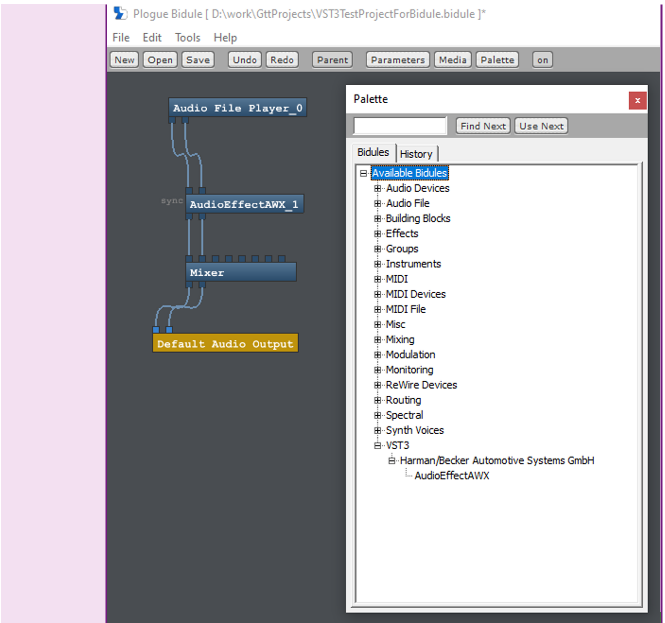Screen dimensions: 665x623
Task: Toggle the audio engine 'on' button
Action: tap(542, 60)
